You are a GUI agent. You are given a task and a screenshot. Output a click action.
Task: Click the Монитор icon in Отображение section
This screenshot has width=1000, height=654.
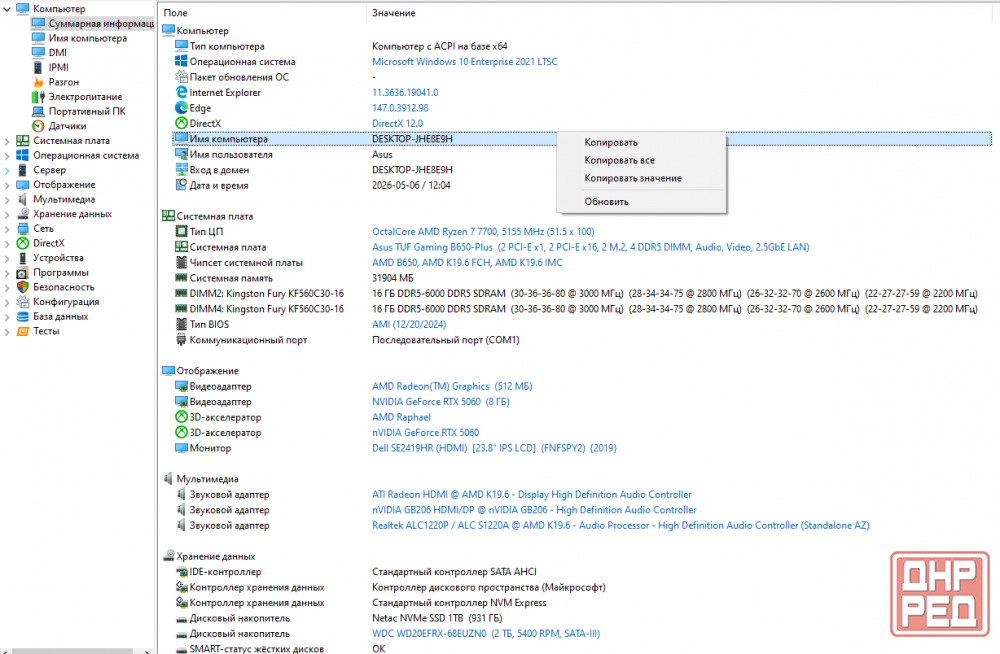click(181, 448)
